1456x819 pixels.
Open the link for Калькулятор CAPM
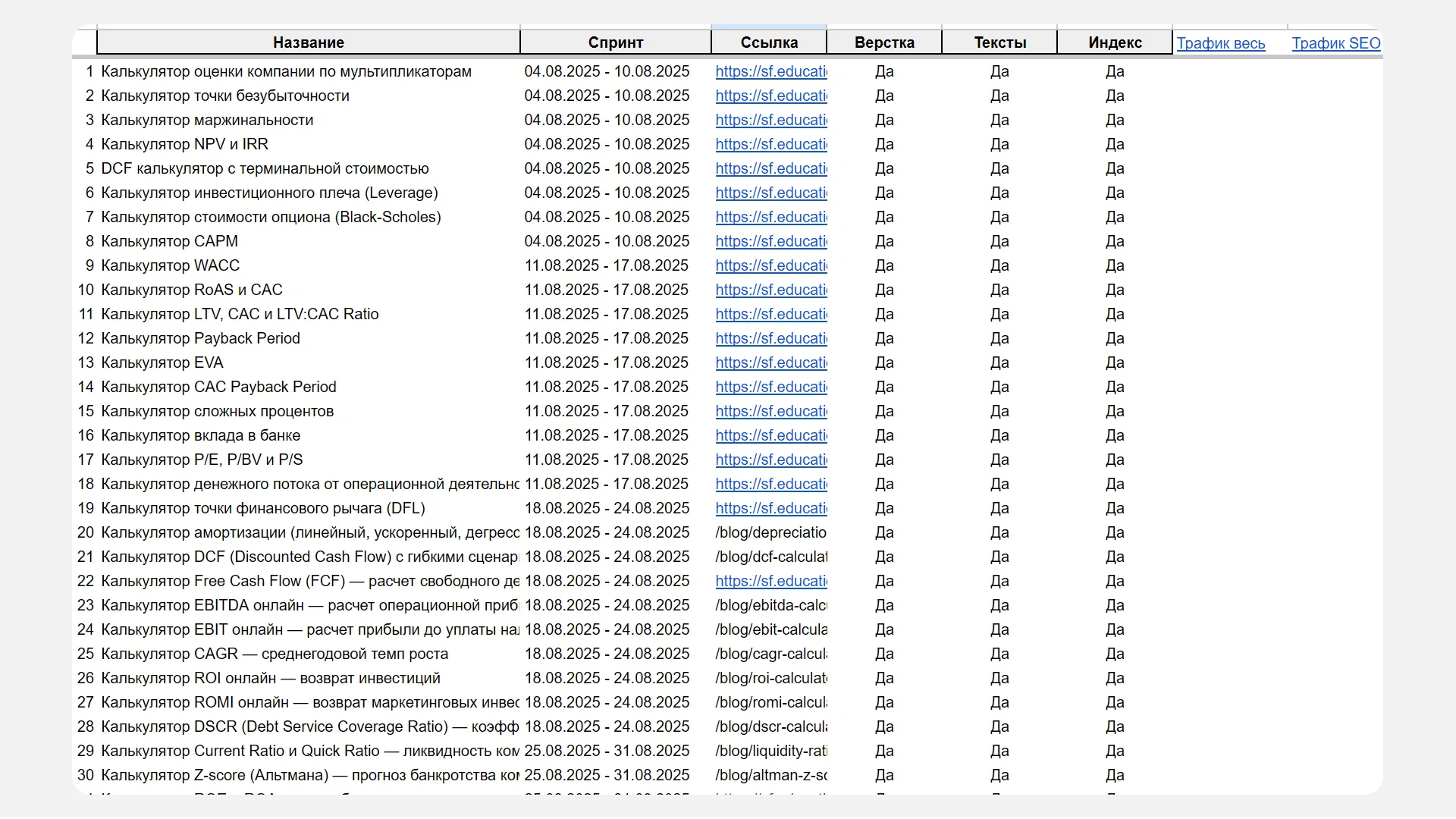(x=771, y=241)
